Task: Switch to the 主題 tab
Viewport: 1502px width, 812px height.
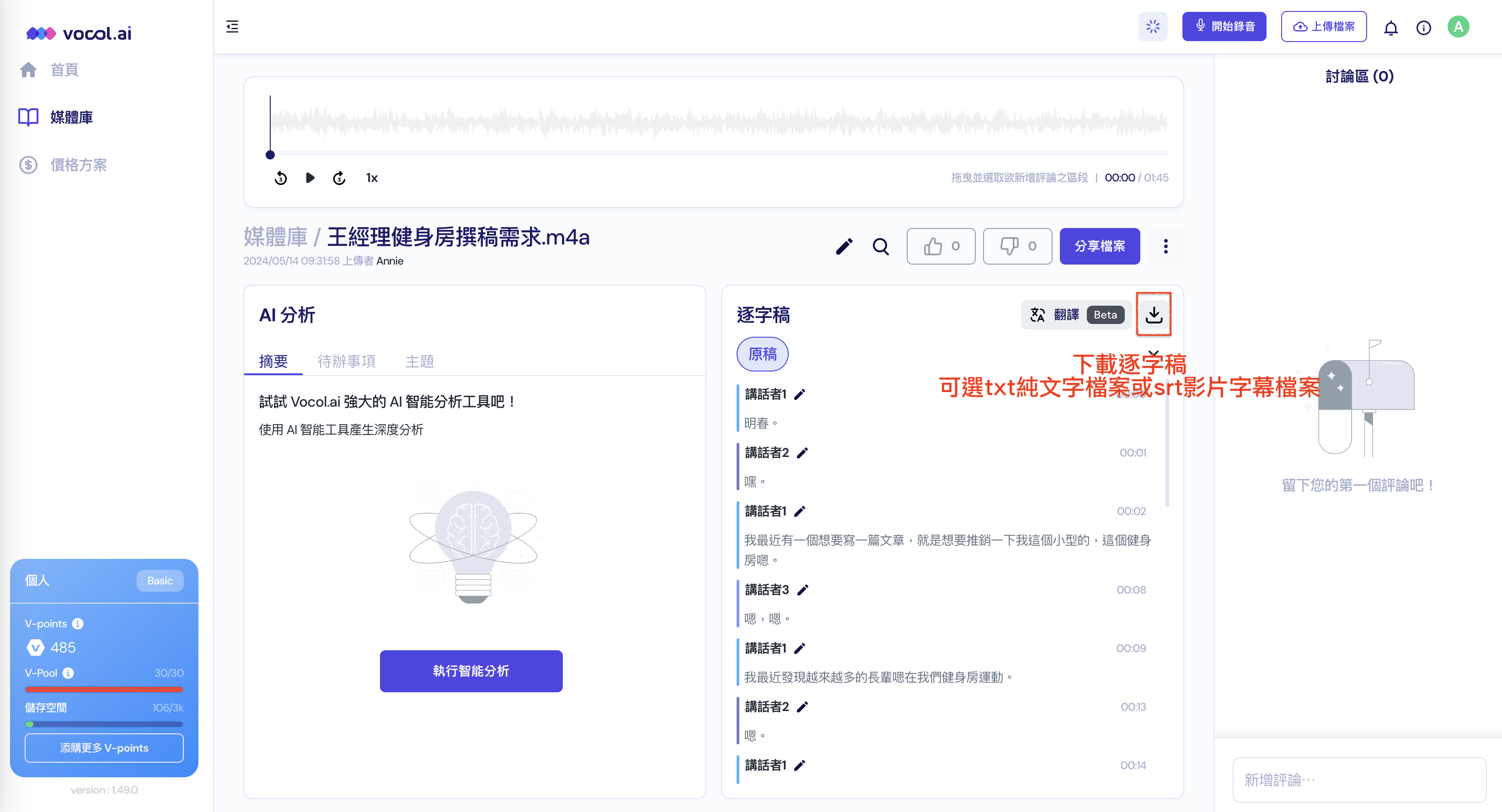Action: click(x=419, y=361)
